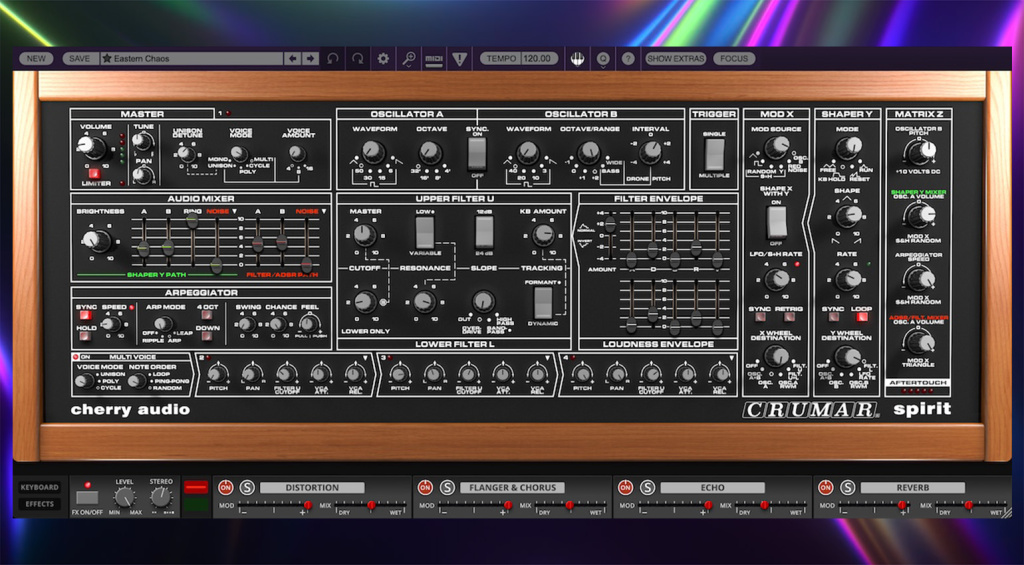The image size is (1024, 565).
Task: Open settings via the gear icon
Action: [x=383, y=59]
